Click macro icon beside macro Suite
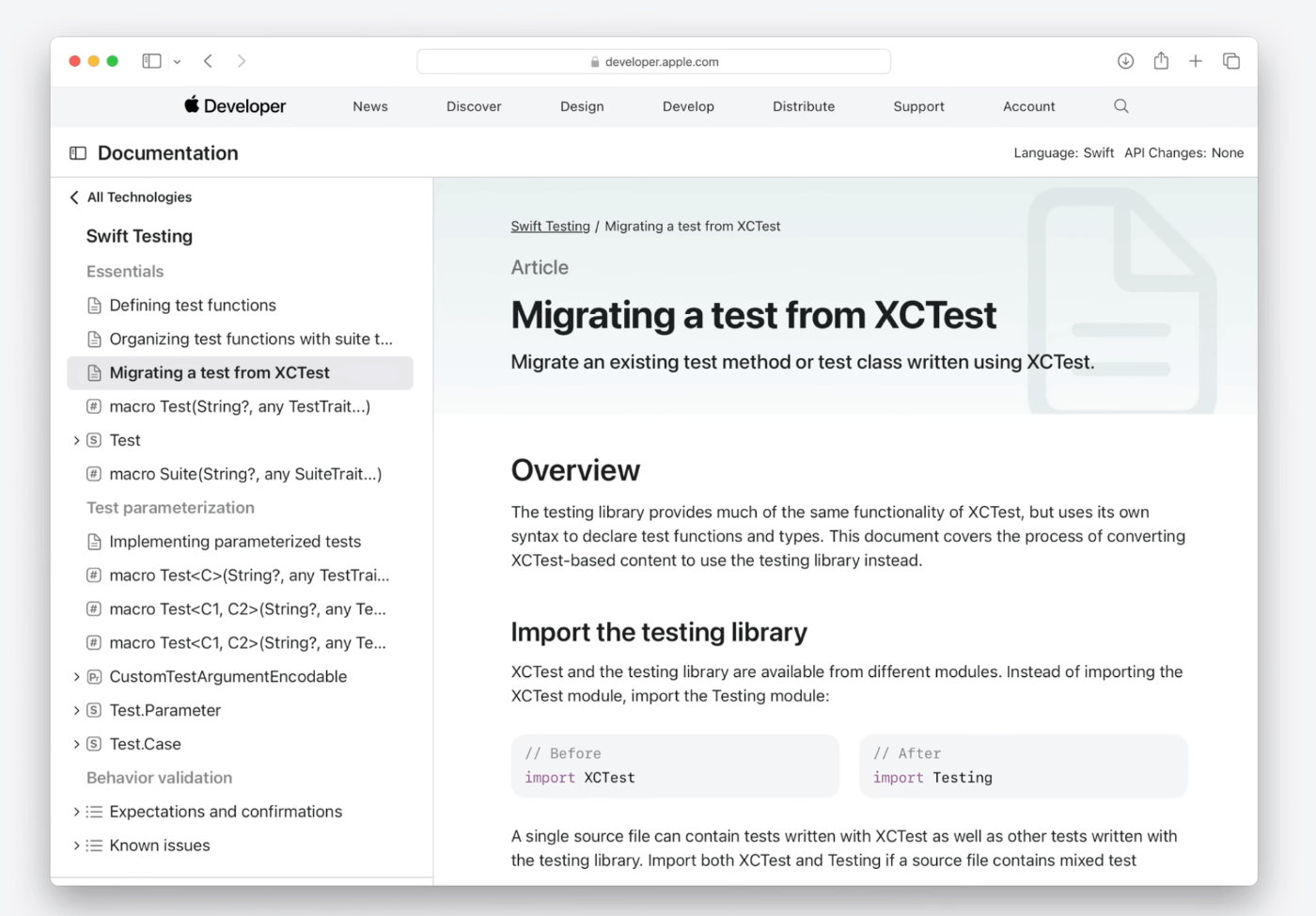 [94, 474]
